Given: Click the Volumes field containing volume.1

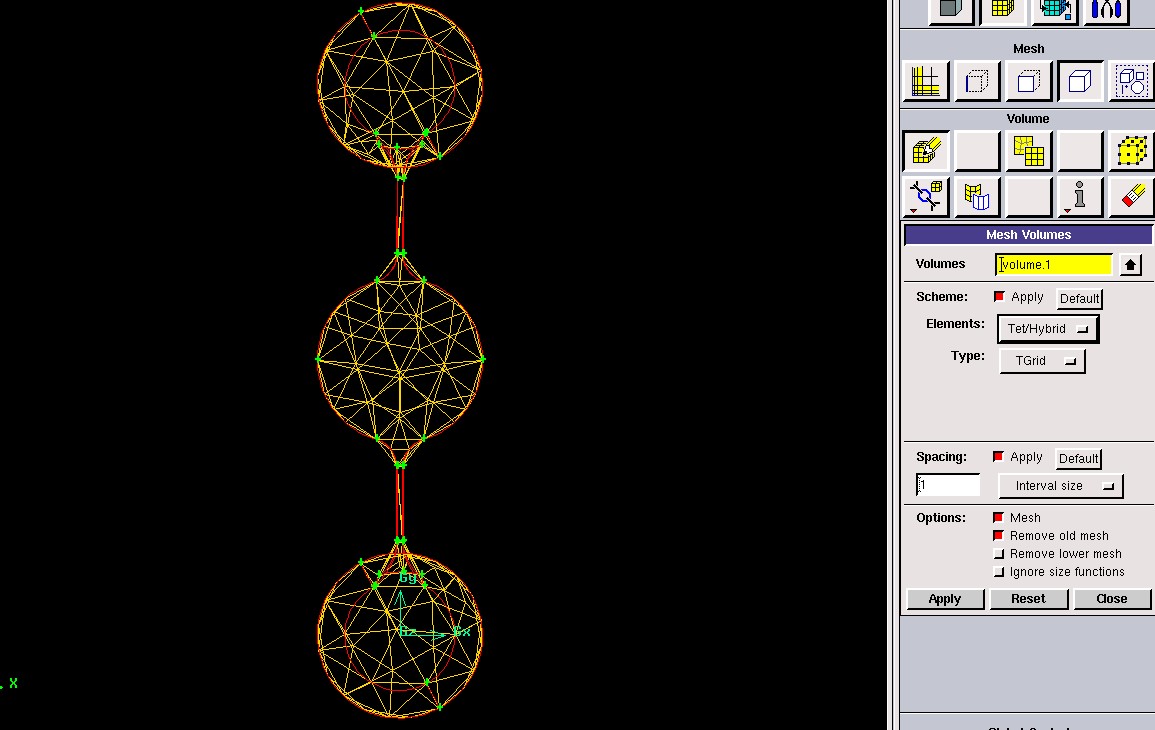Looking at the screenshot, I should click(x=1053, y=264).
